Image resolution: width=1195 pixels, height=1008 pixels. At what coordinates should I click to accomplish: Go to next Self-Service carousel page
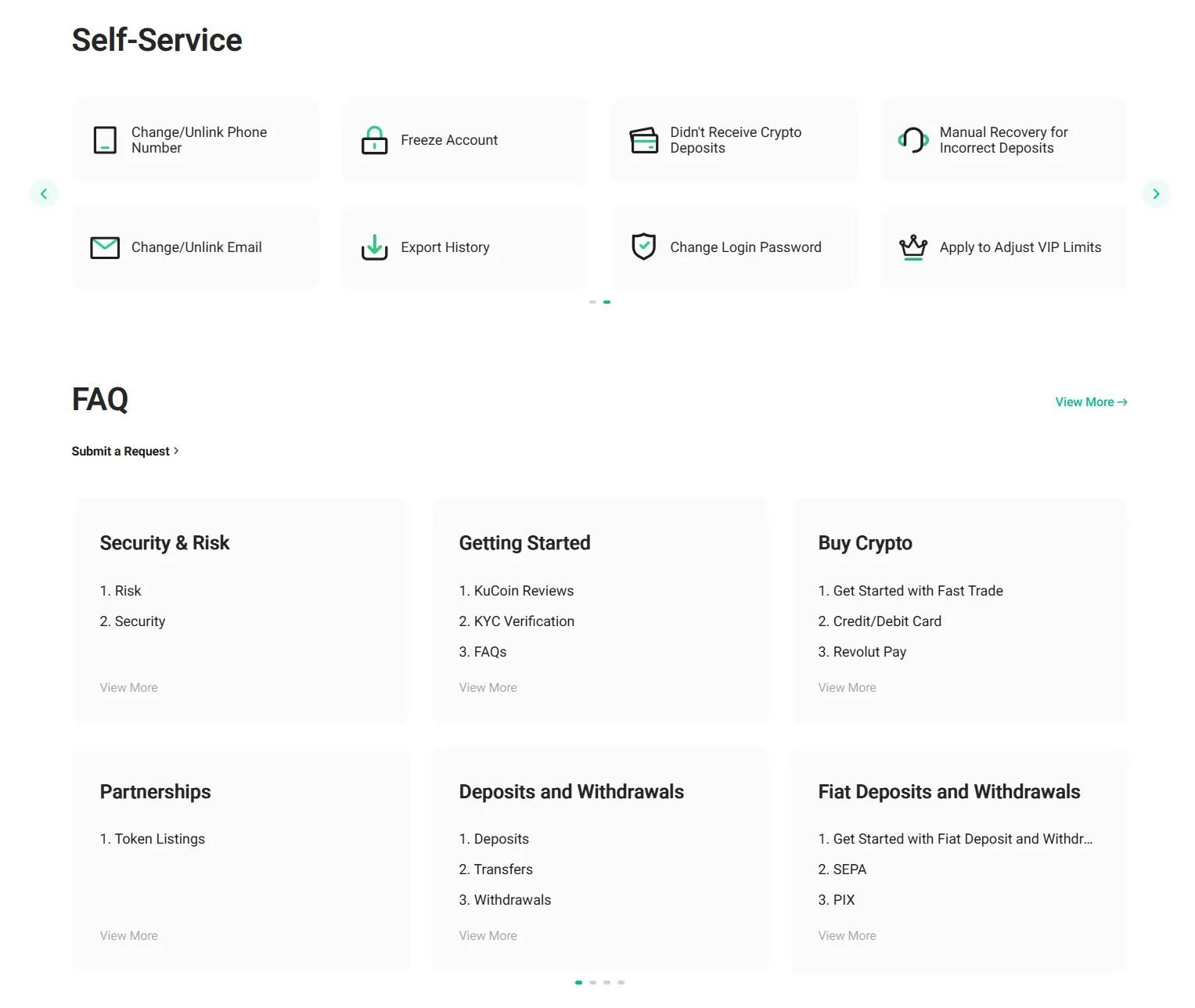pyautogui.click(x=1156, y=194)
